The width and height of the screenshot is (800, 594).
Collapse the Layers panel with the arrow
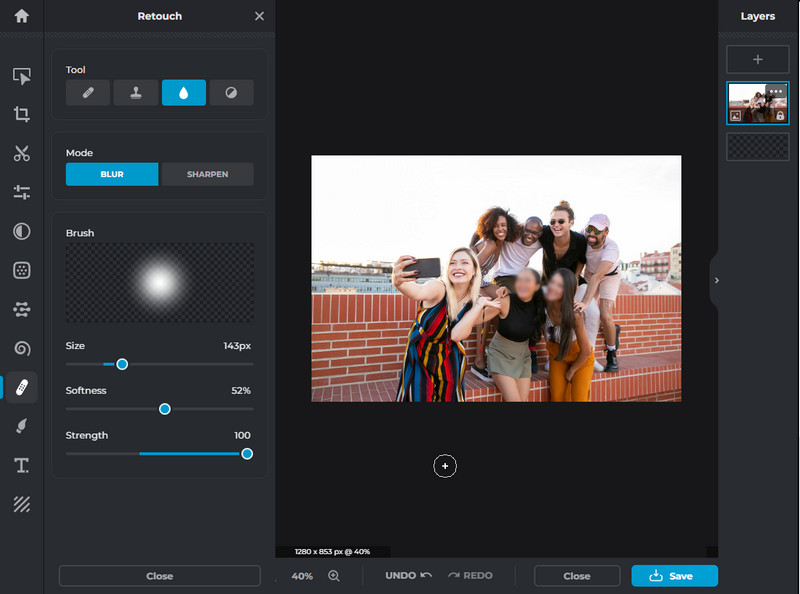(x=713, y=281)
